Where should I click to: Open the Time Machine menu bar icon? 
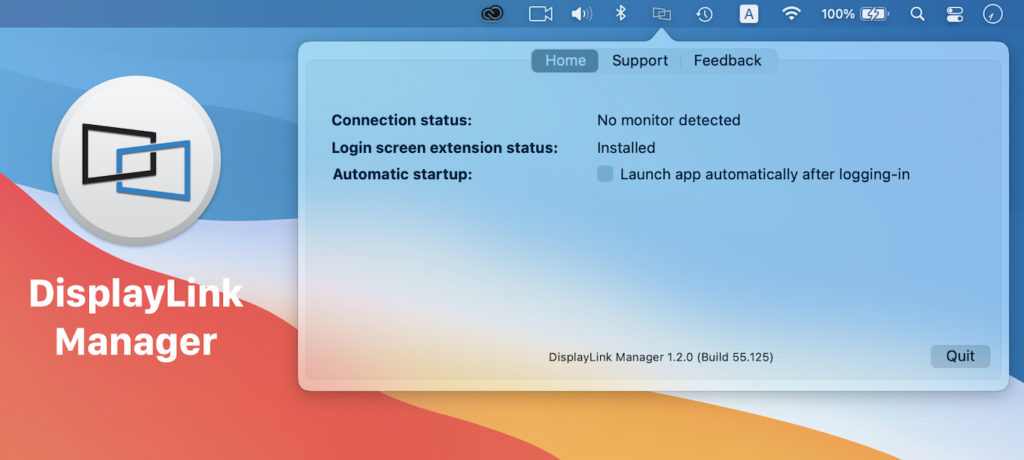[x=704, y=14]
